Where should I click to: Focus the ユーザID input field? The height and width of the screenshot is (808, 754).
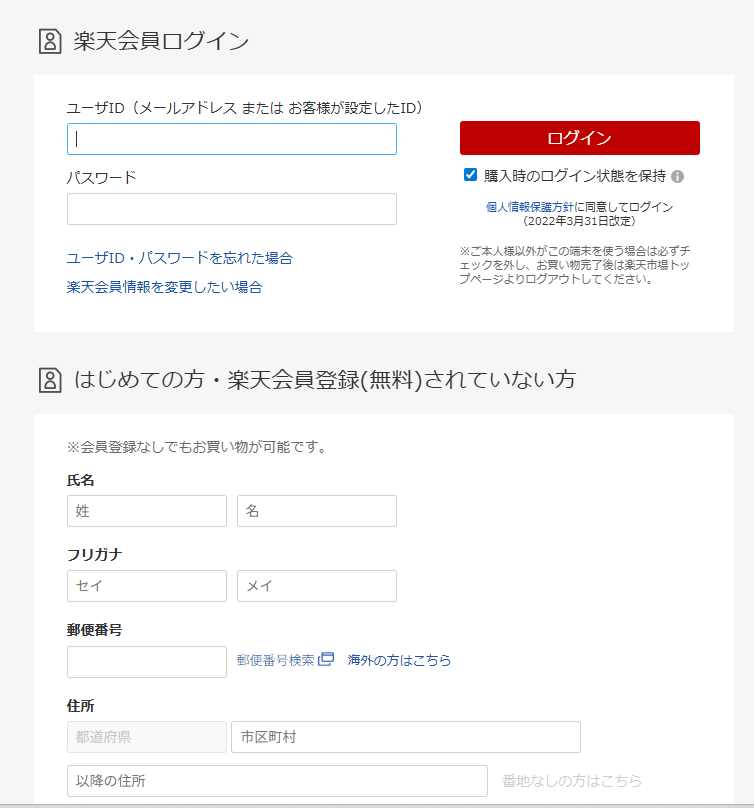[x=231, y=139]
